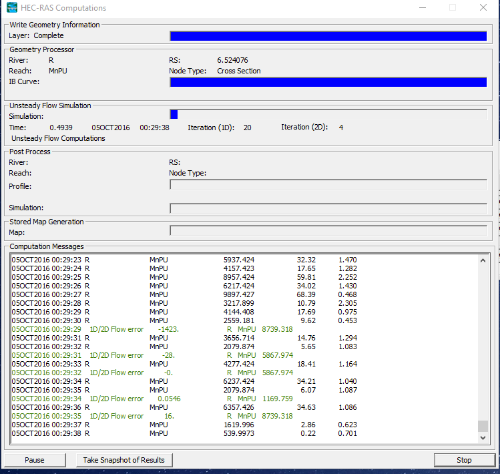
Task: Select message row 00:29:24 with 4157.423
Action: click(184, 268)
